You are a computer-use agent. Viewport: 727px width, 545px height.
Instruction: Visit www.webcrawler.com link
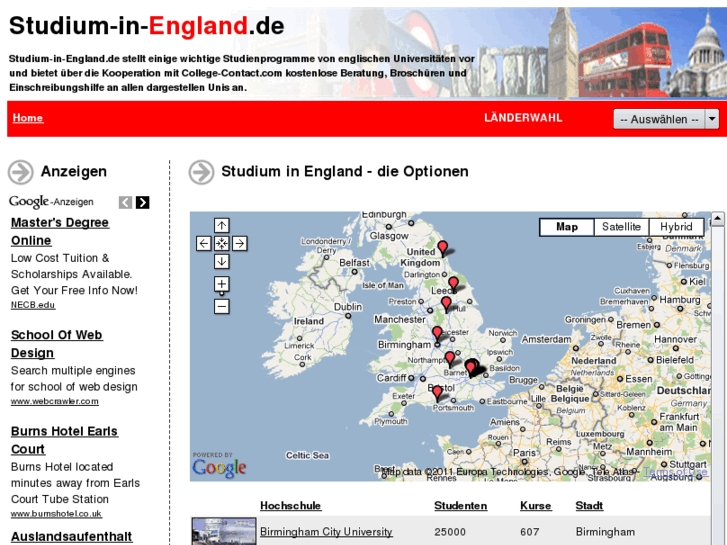[55, 401]
